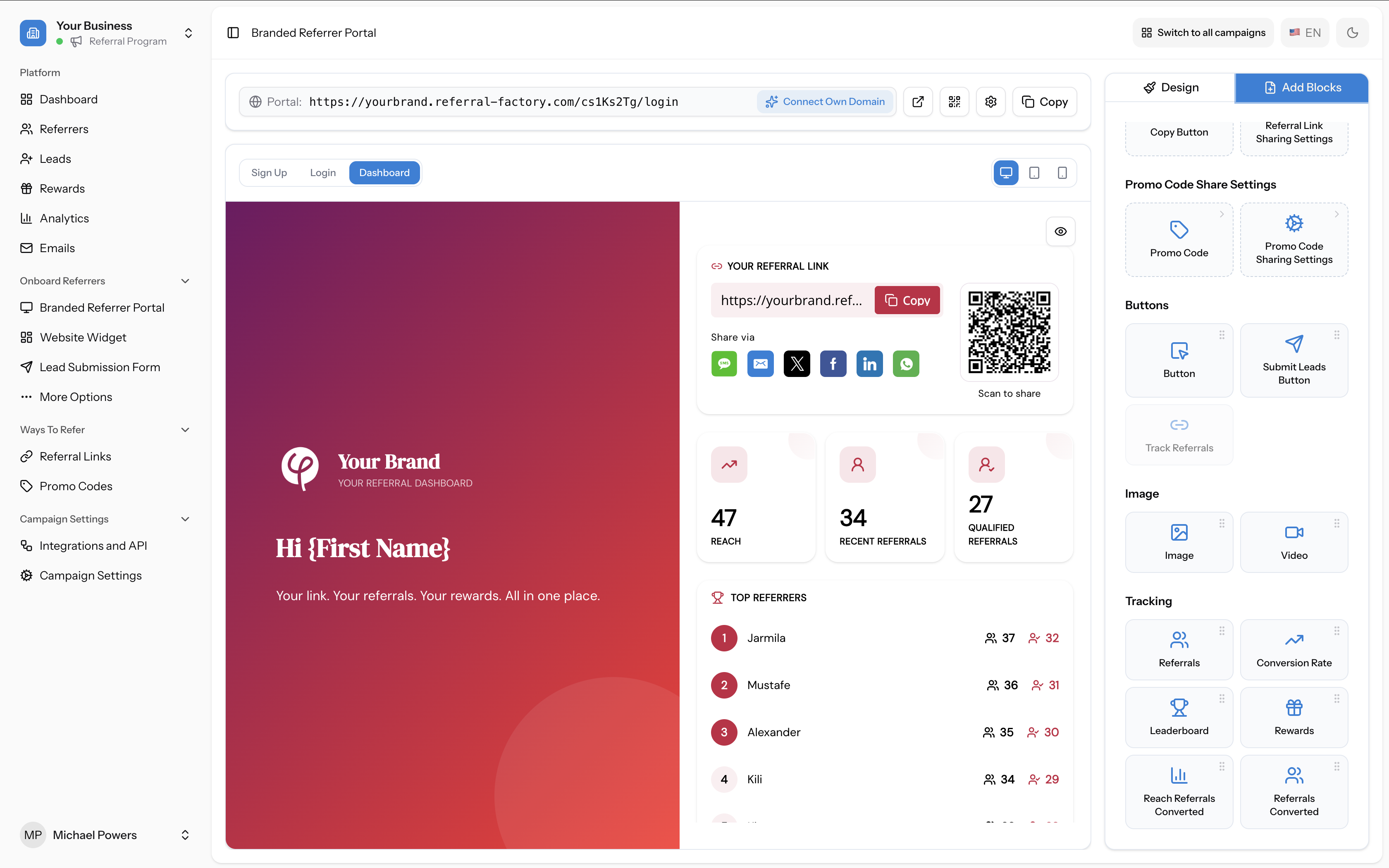Open the Add Blocks tab
The image size is (1389, 868).
[x=1302, y=88]
